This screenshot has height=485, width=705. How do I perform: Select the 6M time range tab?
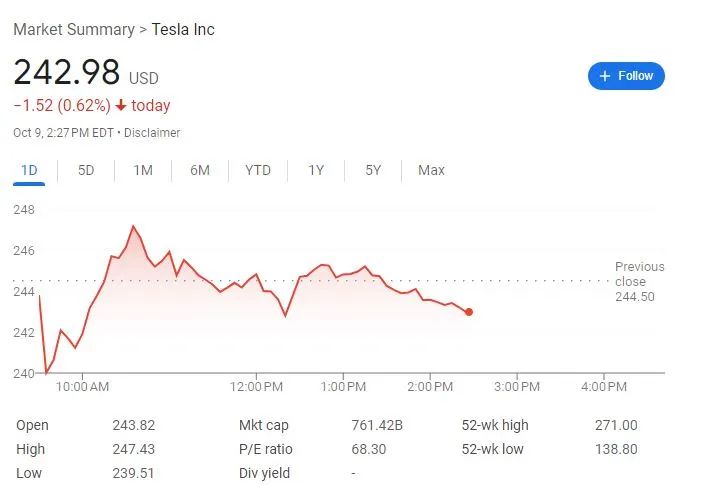click(200, 170)
